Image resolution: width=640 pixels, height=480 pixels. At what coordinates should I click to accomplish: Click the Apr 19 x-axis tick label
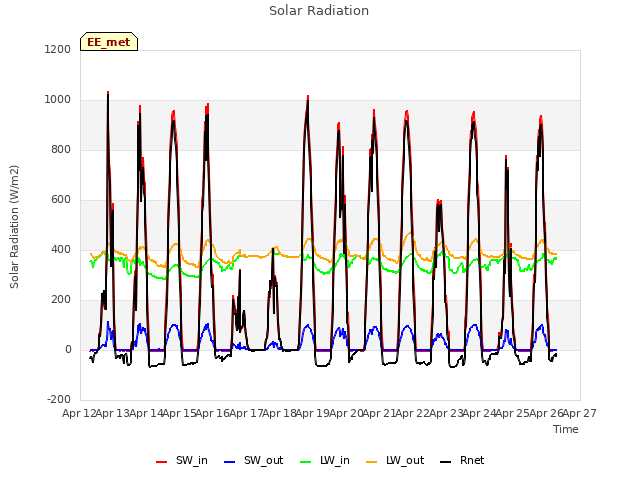pos(312,414)
